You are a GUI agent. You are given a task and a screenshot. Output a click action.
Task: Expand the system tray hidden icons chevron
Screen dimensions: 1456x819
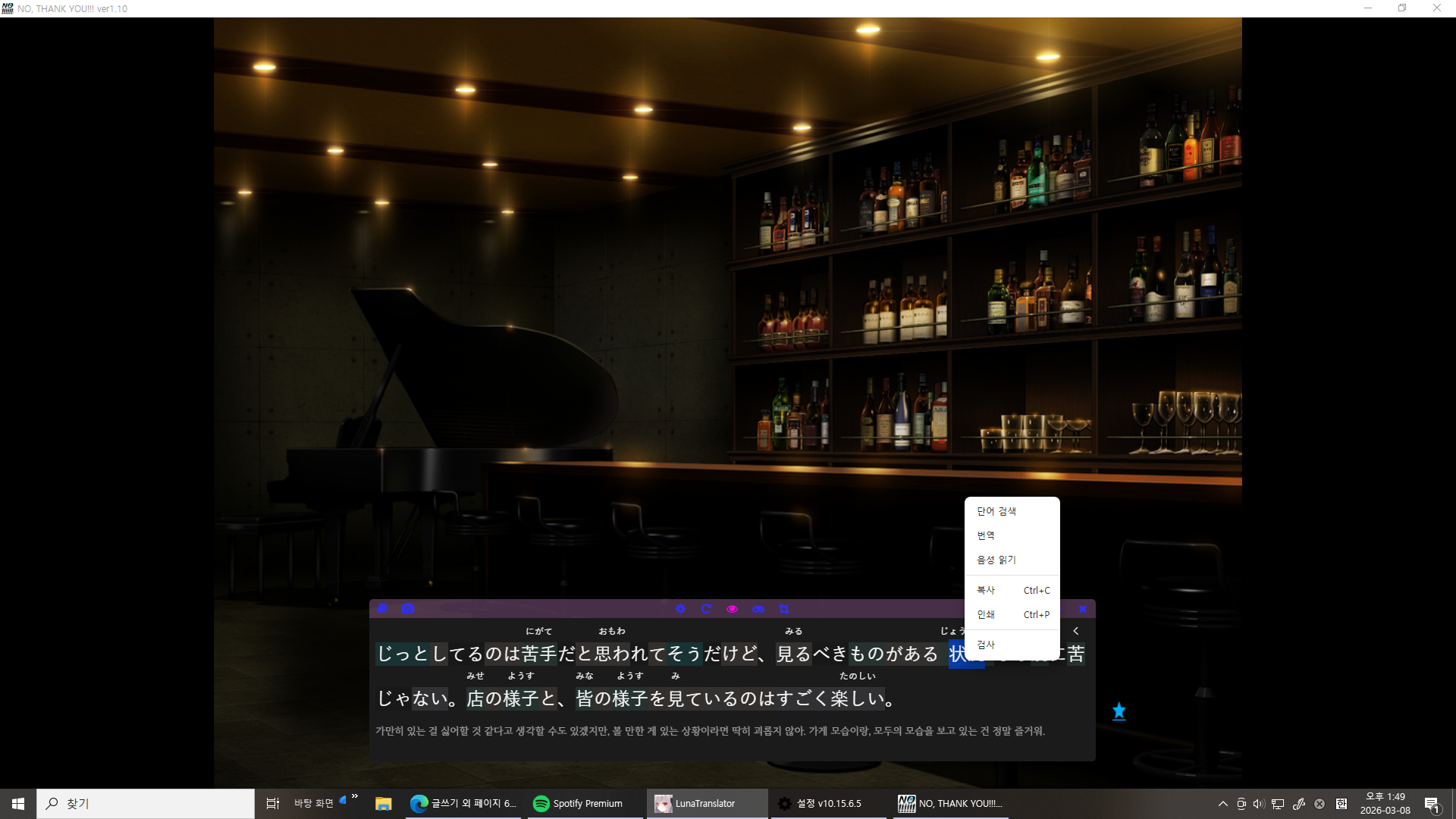pos(1222,804)
